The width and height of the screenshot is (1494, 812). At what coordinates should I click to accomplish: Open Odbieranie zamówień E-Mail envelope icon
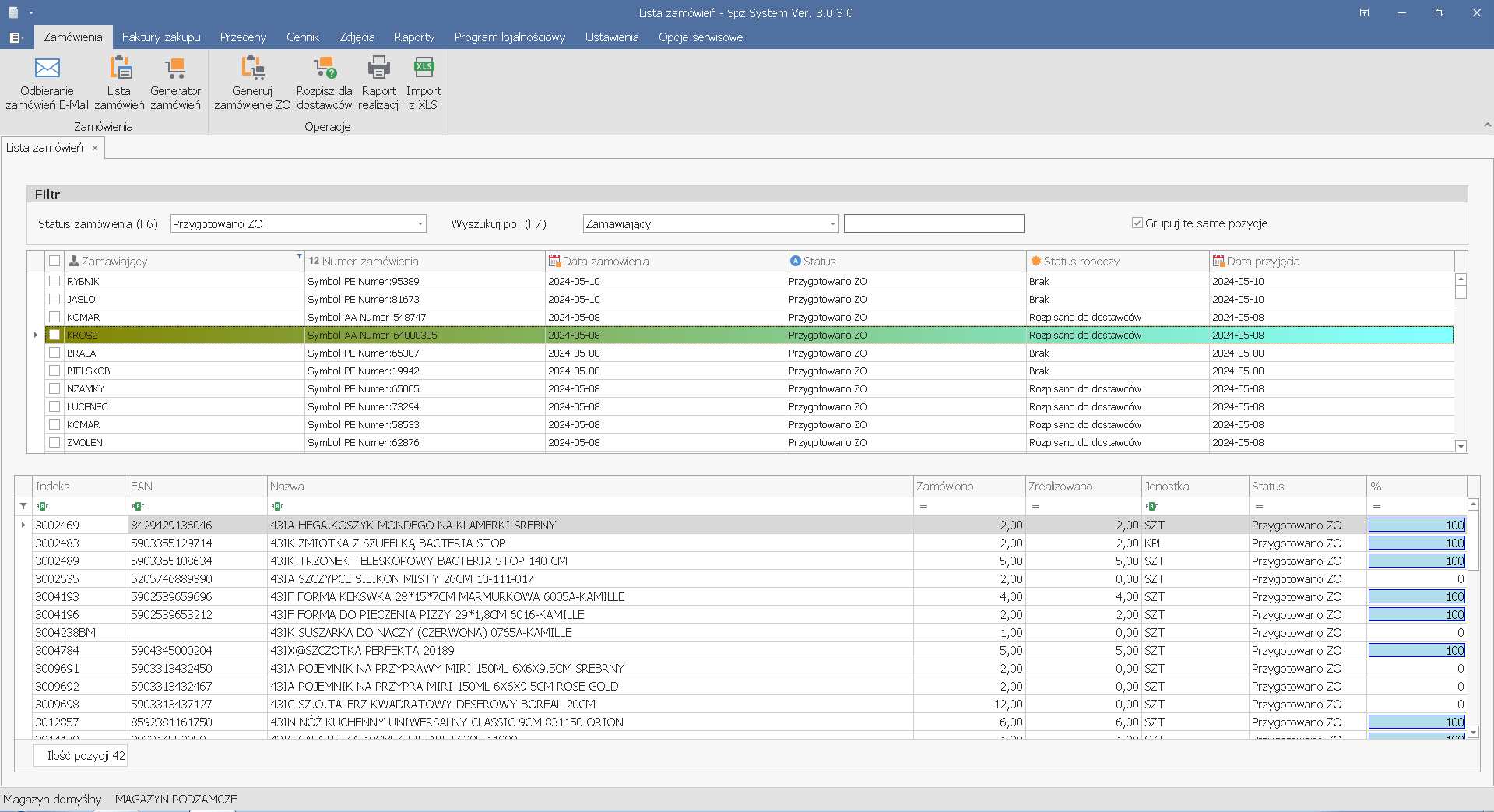click(47, 69)
